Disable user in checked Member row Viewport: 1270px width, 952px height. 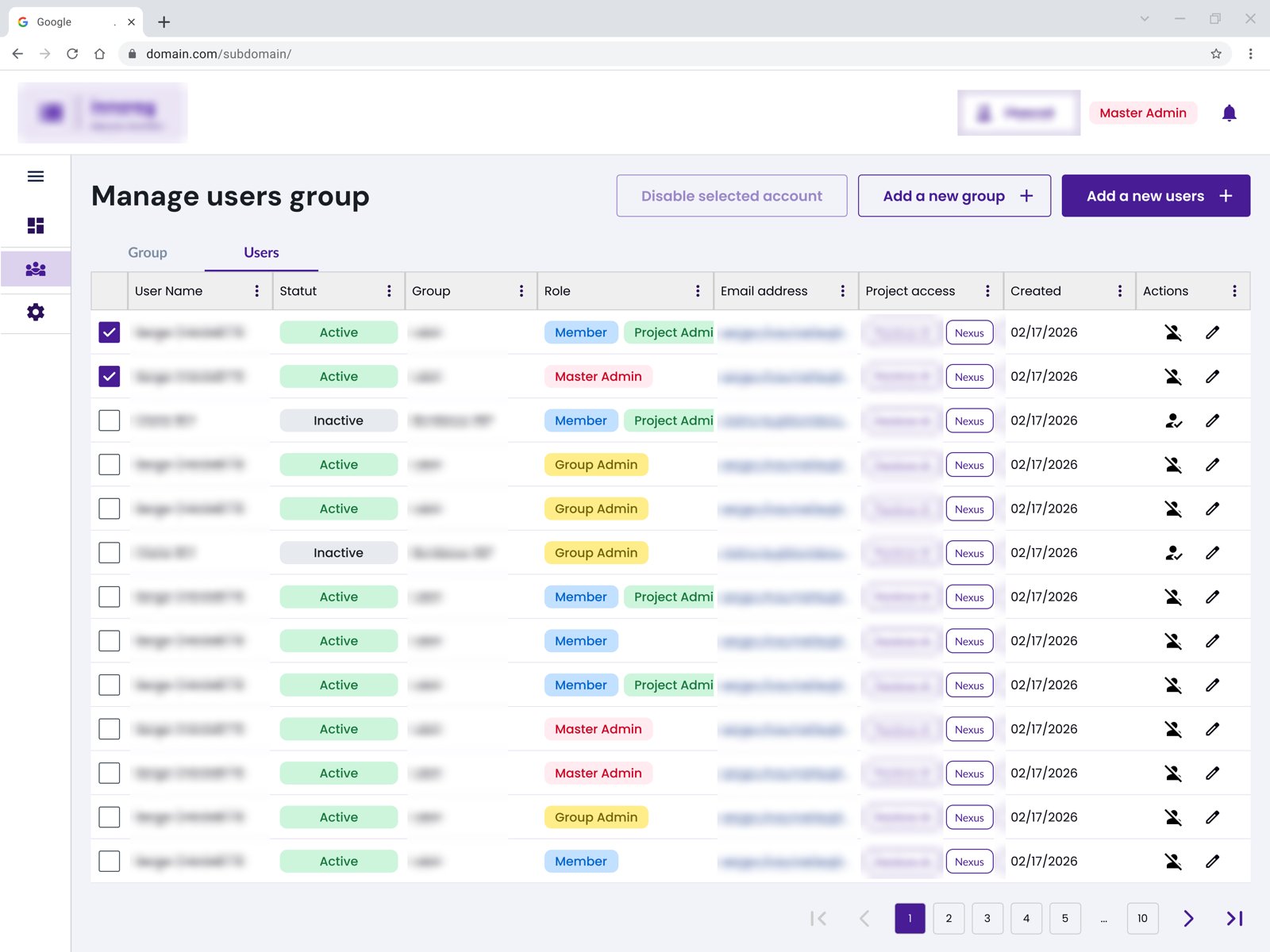(x=1173, y=332)
